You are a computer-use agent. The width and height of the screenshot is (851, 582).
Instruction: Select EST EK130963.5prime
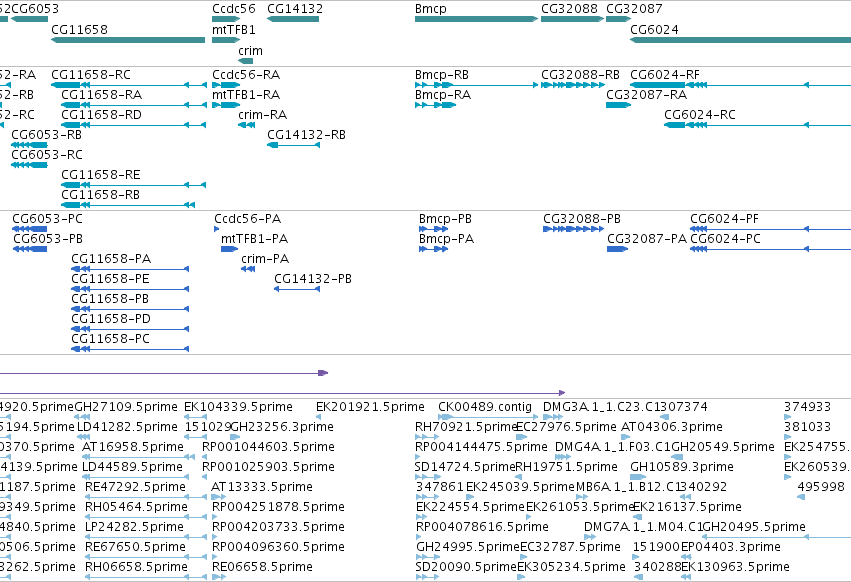tap(686, 577)
